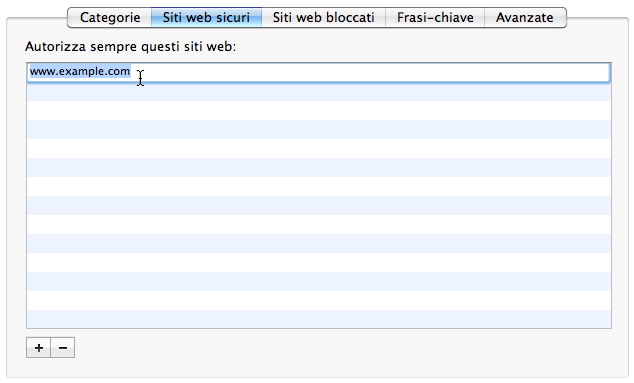Click inside the www.example.com text field
The image size is (634, 383).
[x=319, y=72]
